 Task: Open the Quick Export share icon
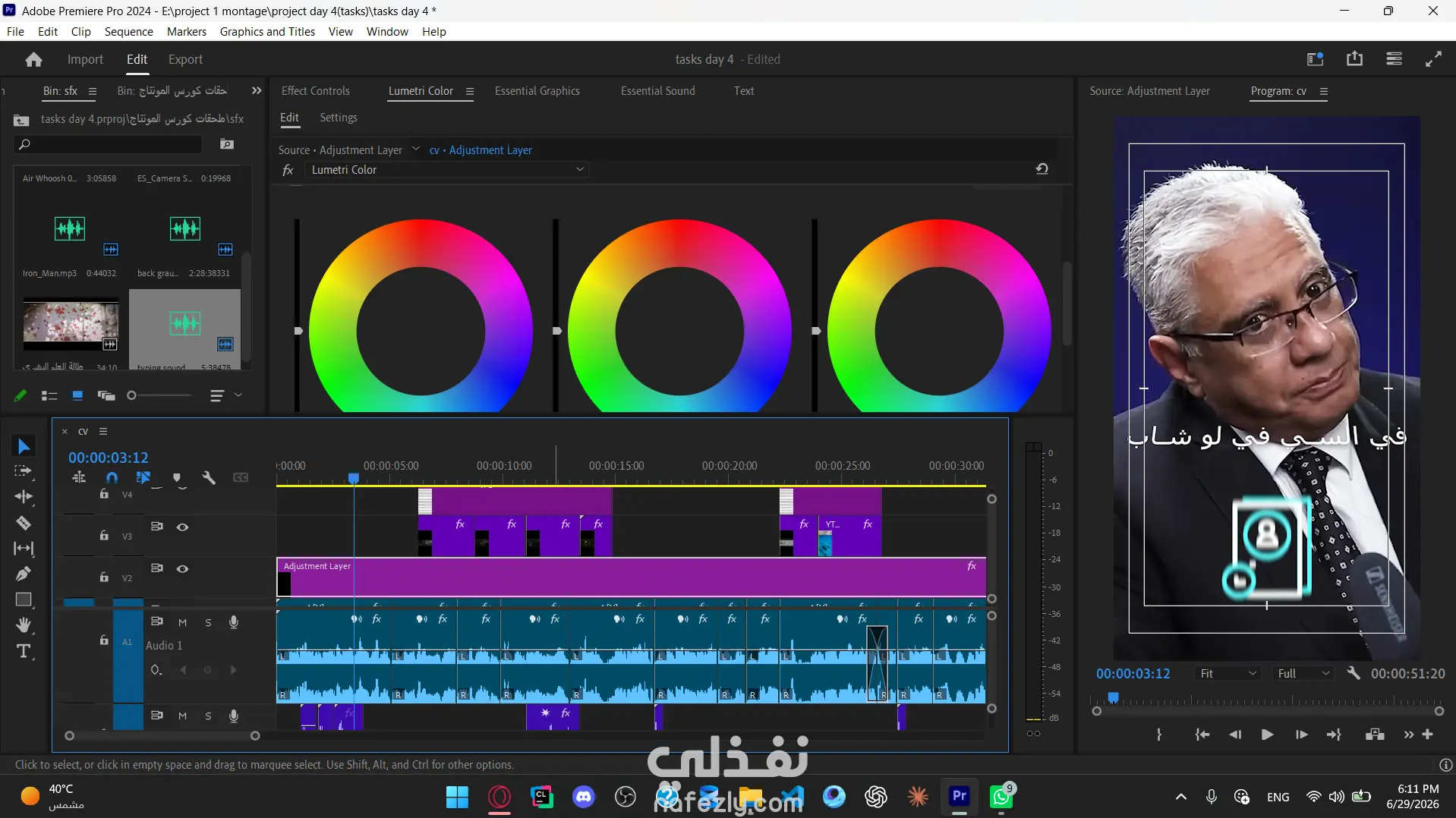click(x=1354, y=59)
